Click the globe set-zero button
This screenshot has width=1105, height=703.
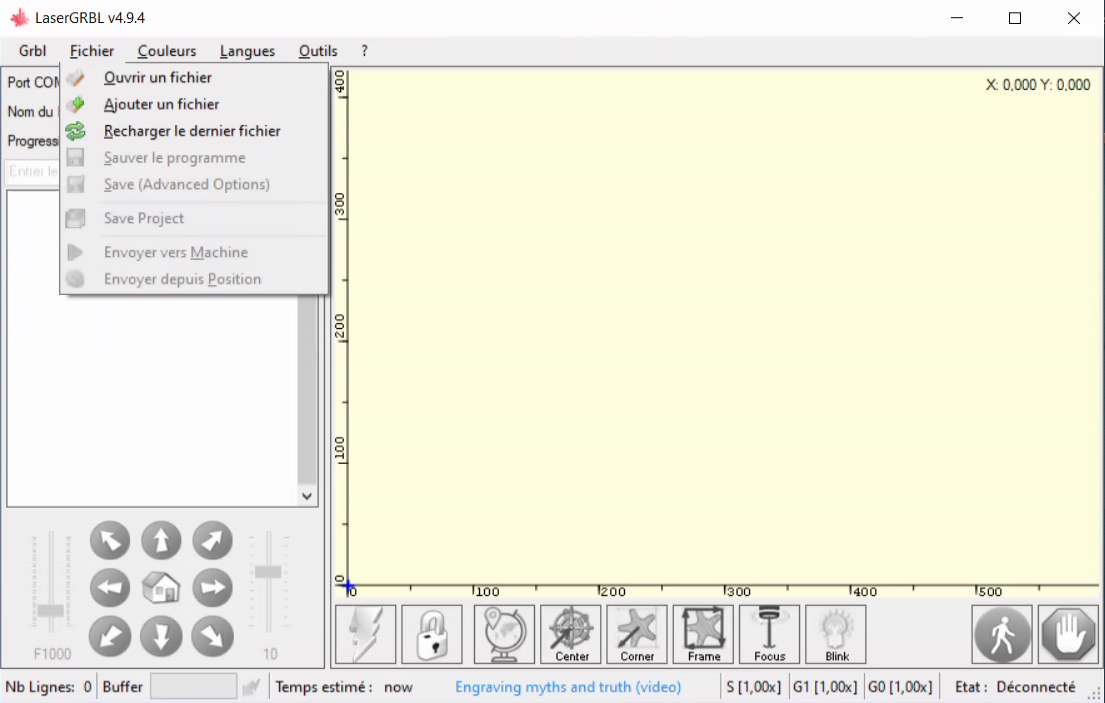coord(504,634)
